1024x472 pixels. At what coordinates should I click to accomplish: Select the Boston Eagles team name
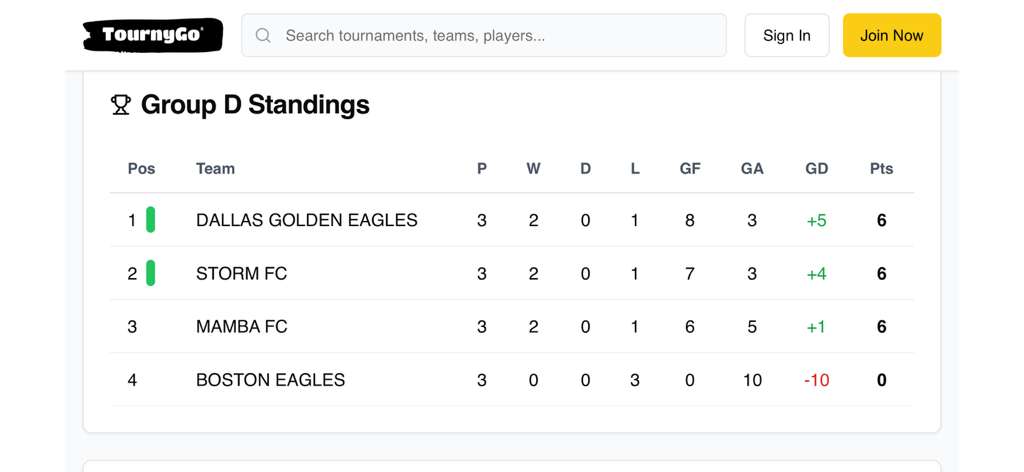tap(270, 380)
